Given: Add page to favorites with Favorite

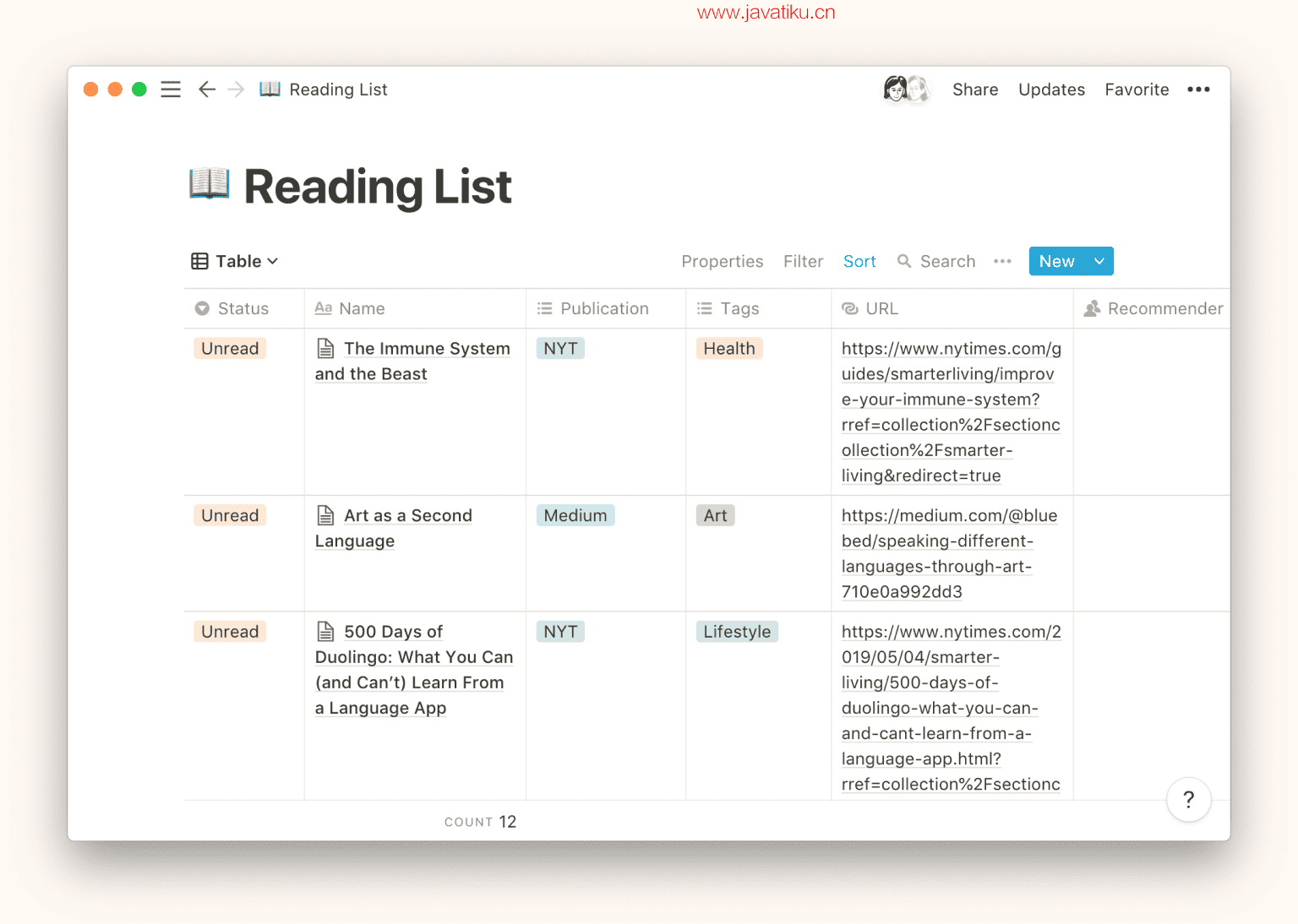Looking at the screenshot, I should [x=1137, y=90].
